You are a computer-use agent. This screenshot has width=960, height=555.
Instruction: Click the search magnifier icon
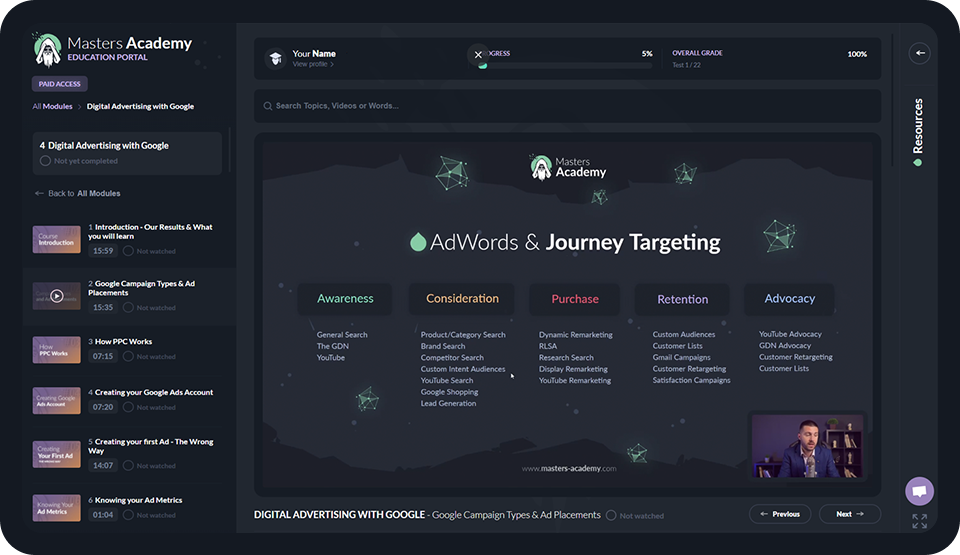(x=268, y=106)
